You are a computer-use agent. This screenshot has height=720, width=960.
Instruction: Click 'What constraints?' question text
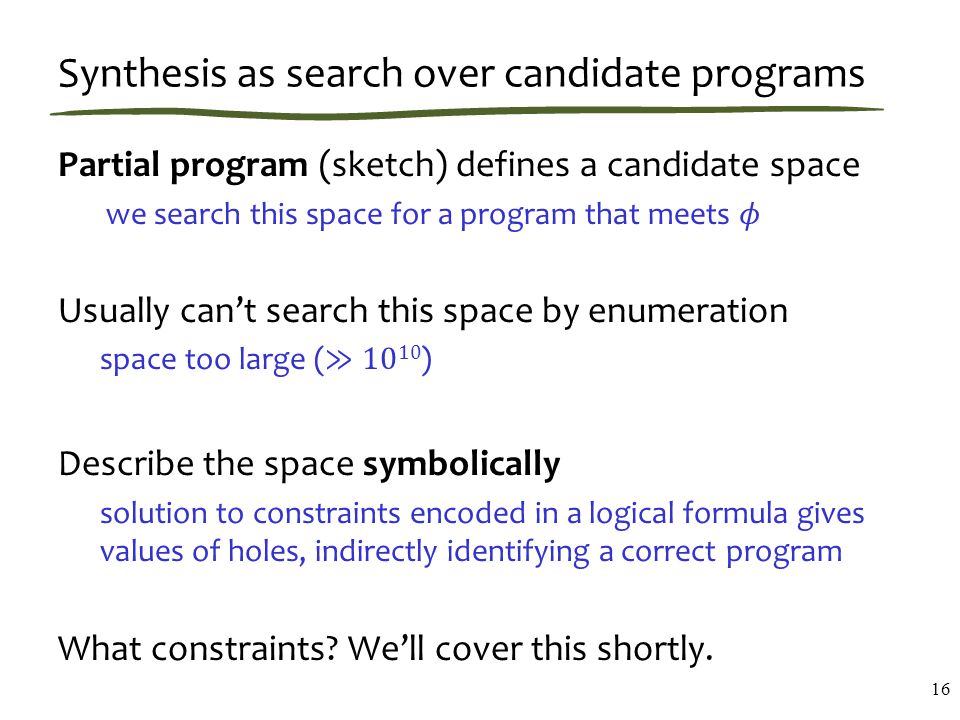coord(198,649)
